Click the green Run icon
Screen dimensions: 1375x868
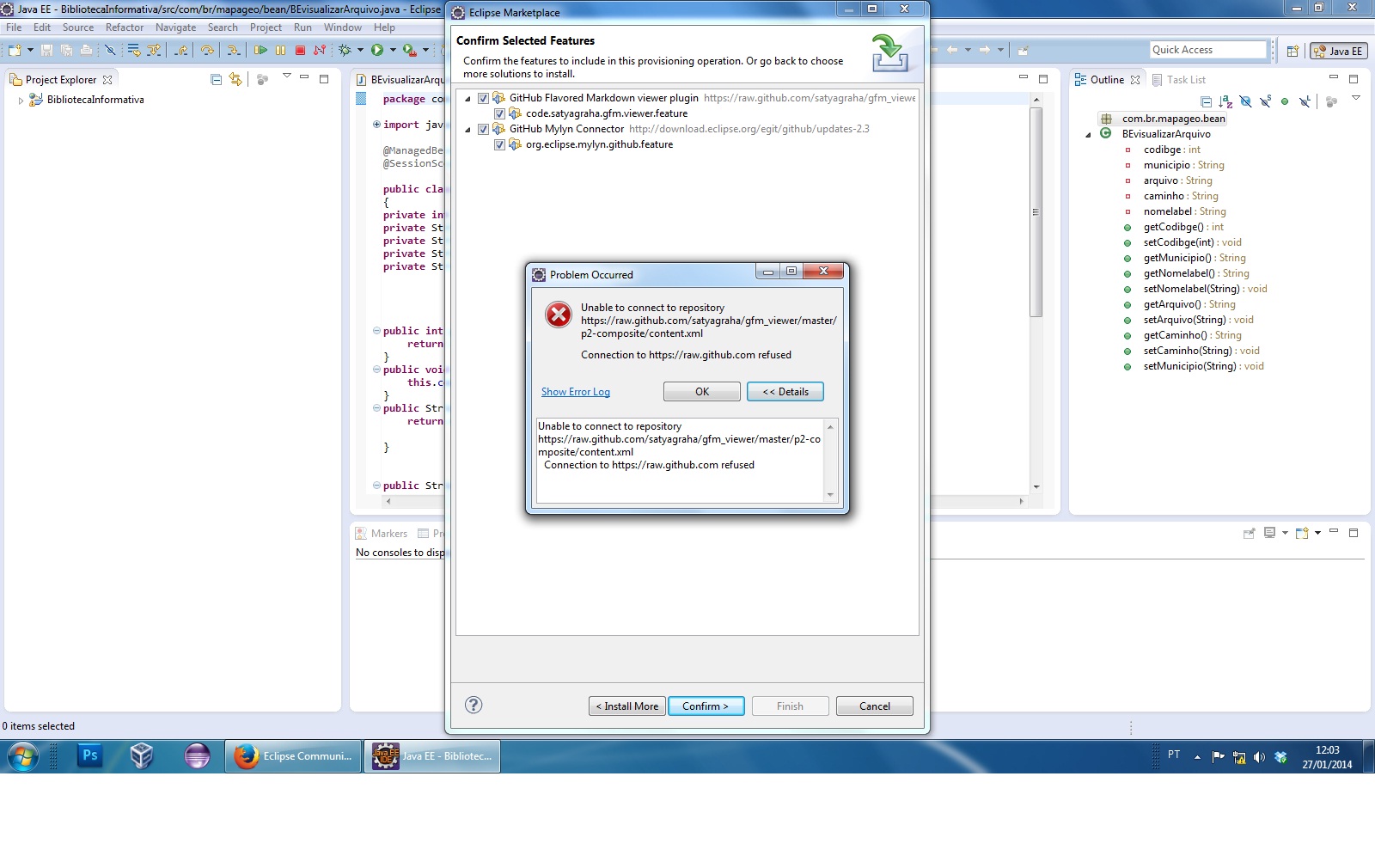click(377, 50)
